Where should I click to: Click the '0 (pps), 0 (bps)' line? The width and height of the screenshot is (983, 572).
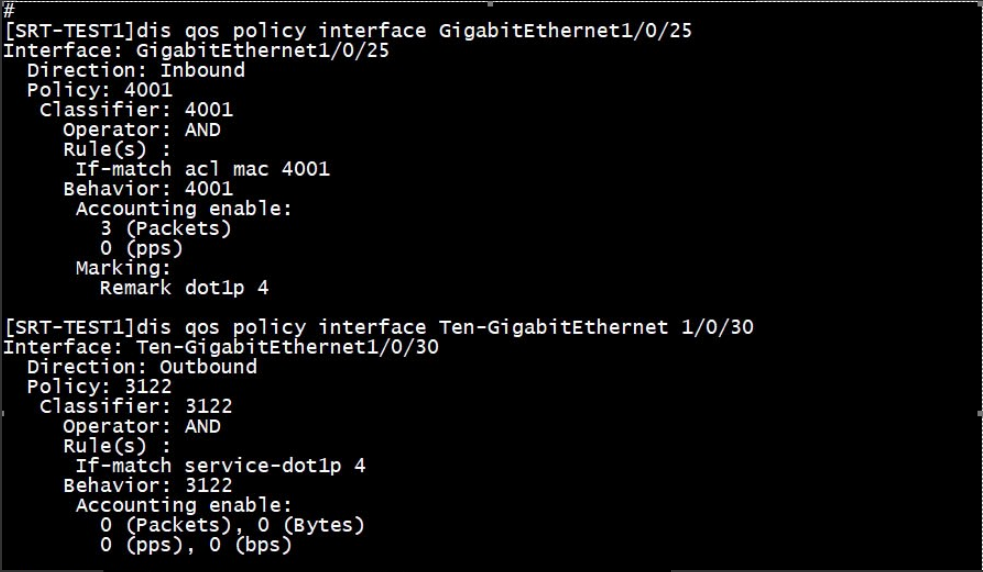(196, 544)
